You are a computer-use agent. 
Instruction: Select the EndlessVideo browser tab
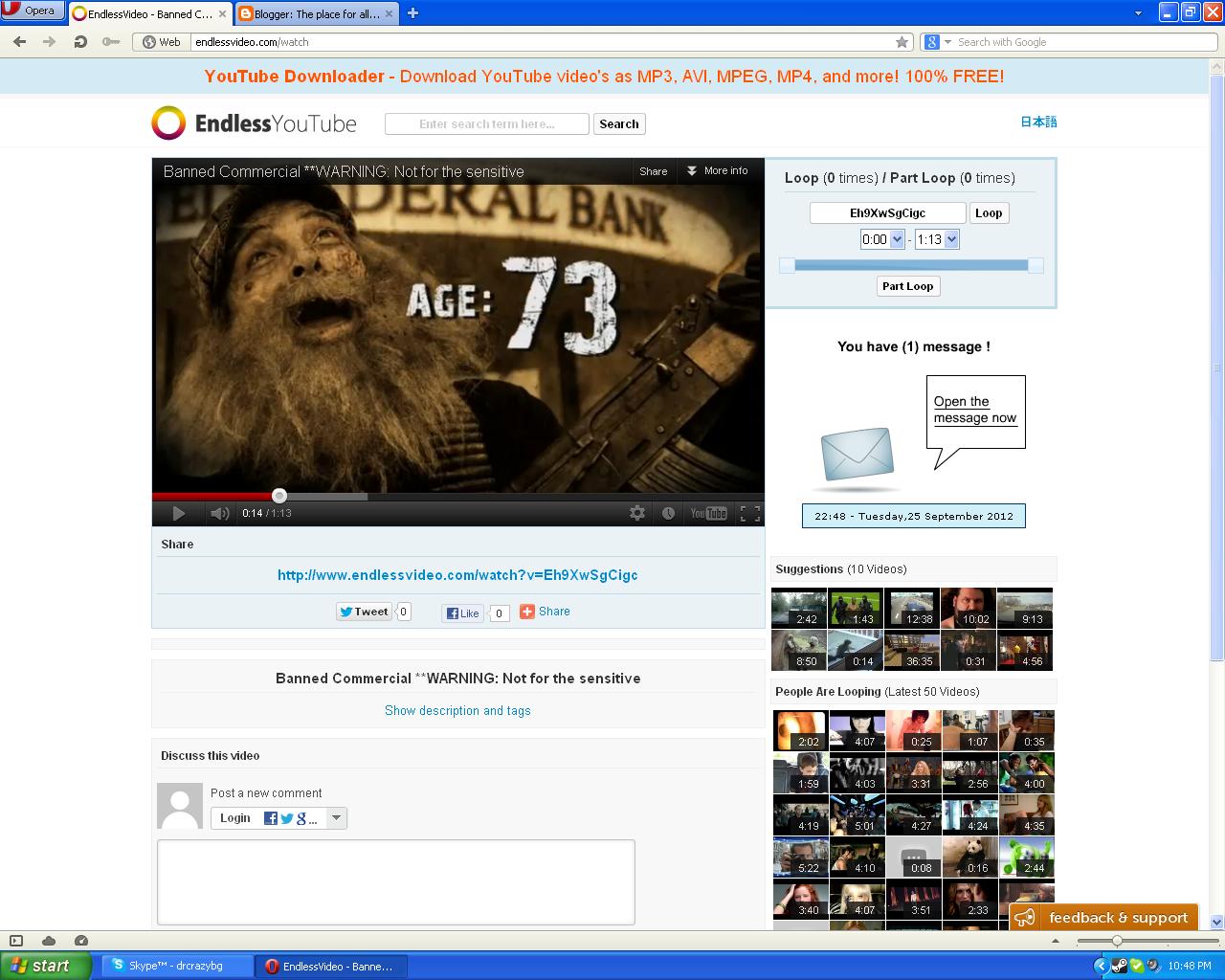click(143, 13)
